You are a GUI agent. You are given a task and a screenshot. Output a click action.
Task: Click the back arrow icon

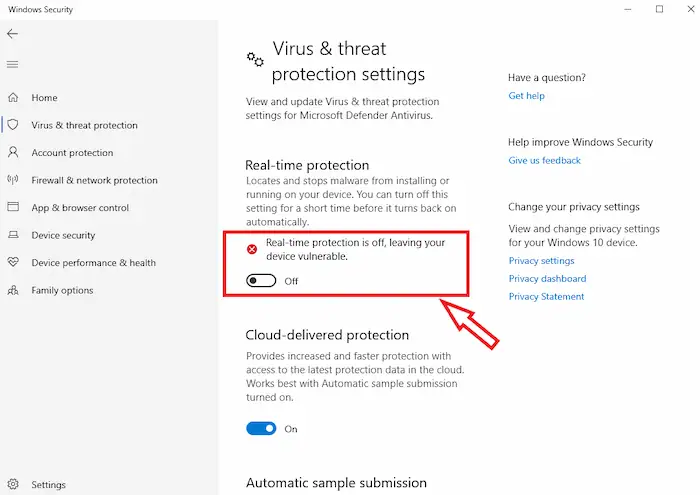(12, 34)
